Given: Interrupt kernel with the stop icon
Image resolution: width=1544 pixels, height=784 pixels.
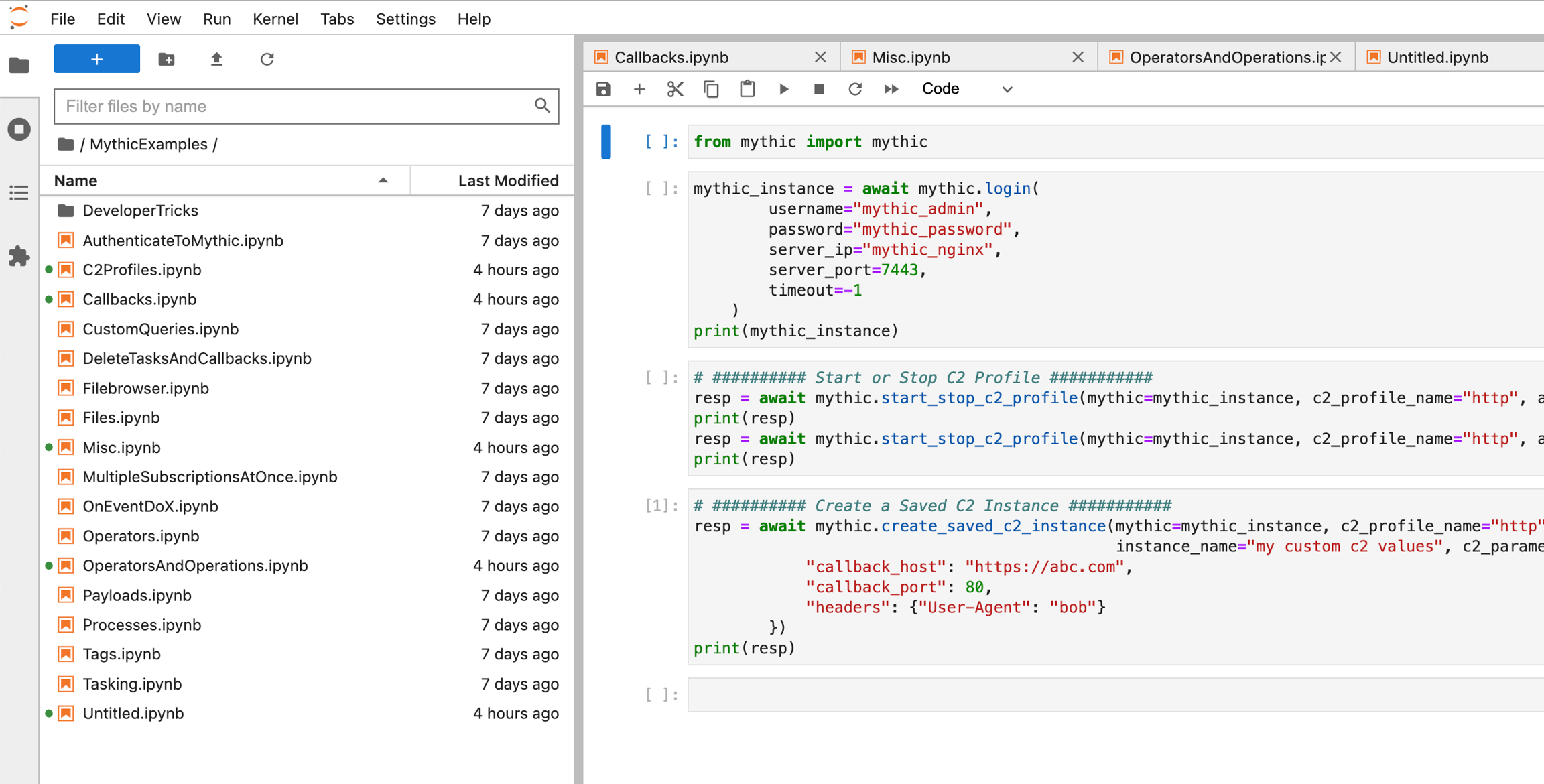Looking at the screenshot, I should pos(819,89).
